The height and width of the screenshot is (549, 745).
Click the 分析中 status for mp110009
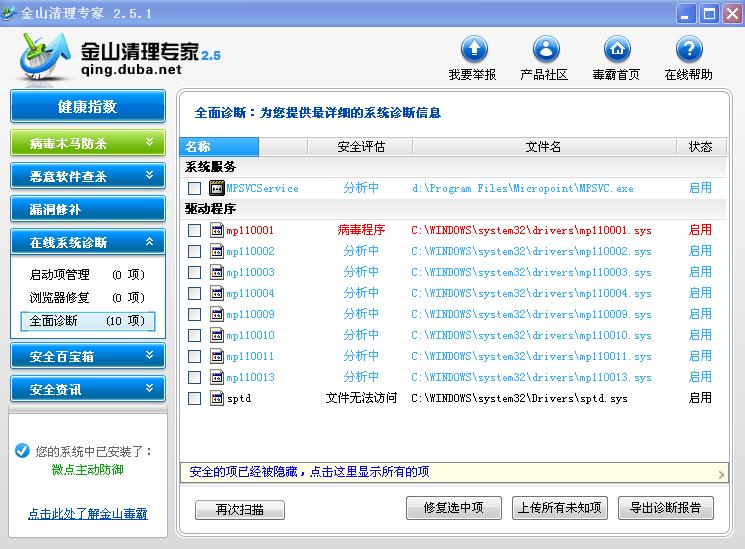pyautogui.click(x=361, y=314)
